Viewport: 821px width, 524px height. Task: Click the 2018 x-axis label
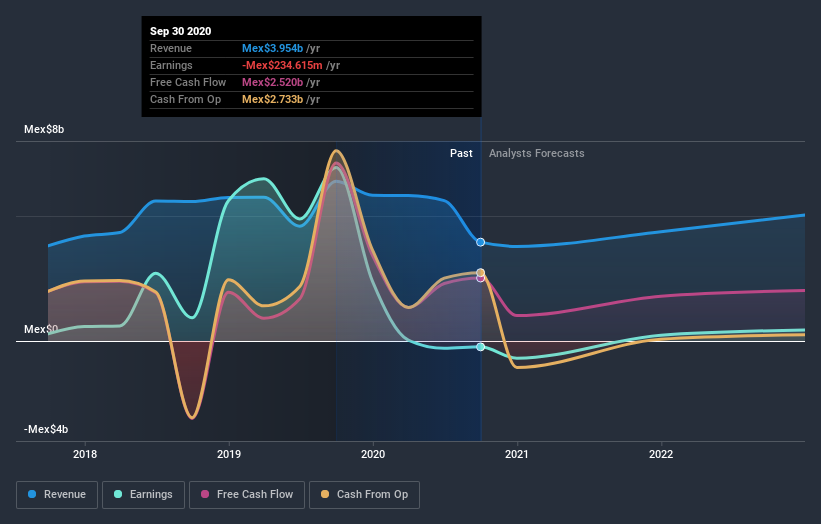pos(85,454)
